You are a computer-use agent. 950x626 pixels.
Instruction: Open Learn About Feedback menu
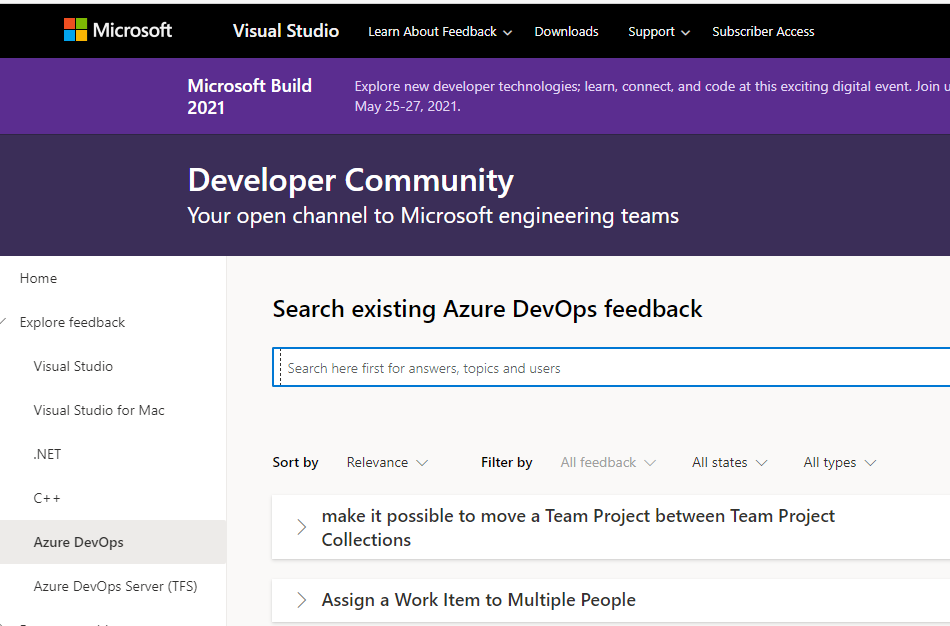pyautogui.click(x=440, y=32)
